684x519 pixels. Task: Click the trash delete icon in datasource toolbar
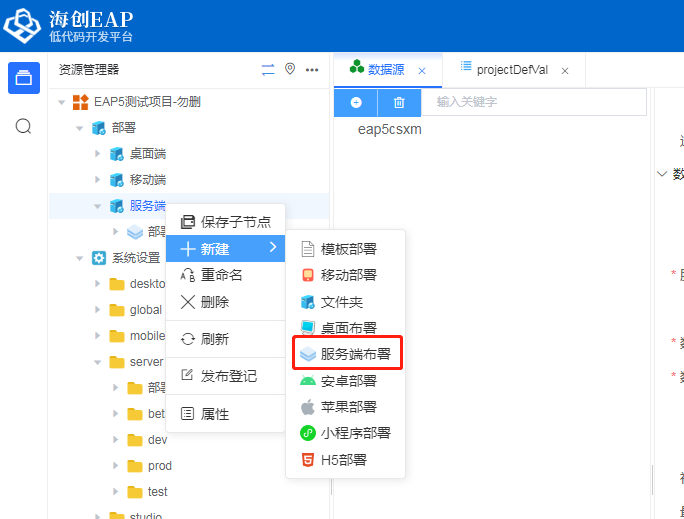click(x=399, y=102)
